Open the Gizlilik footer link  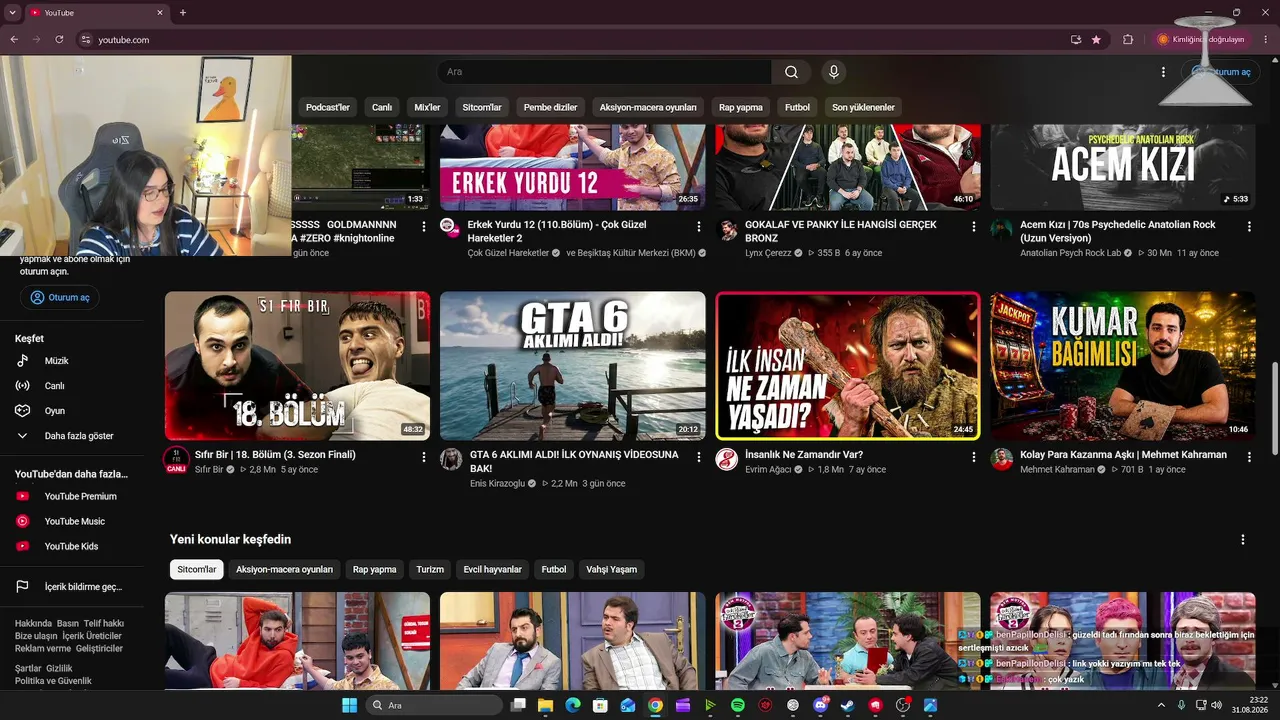pos(59,669)
